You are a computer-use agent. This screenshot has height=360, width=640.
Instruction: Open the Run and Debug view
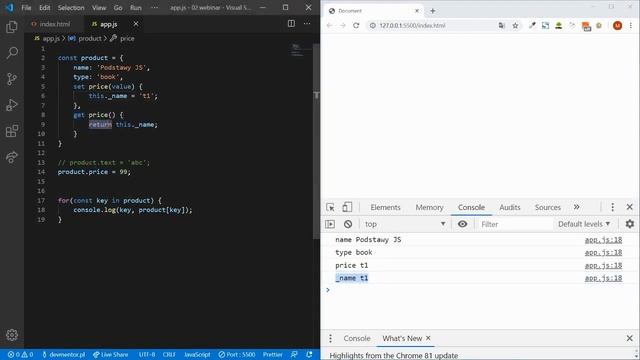[x=12, y=105]
